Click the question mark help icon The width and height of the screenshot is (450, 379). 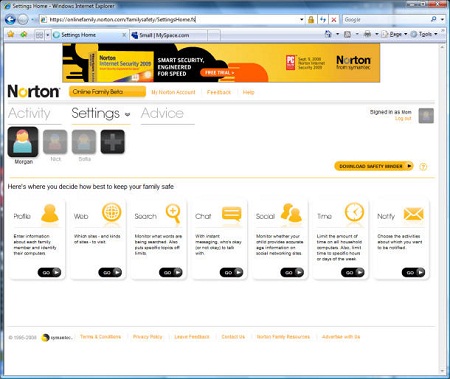[x=423, y=167]
